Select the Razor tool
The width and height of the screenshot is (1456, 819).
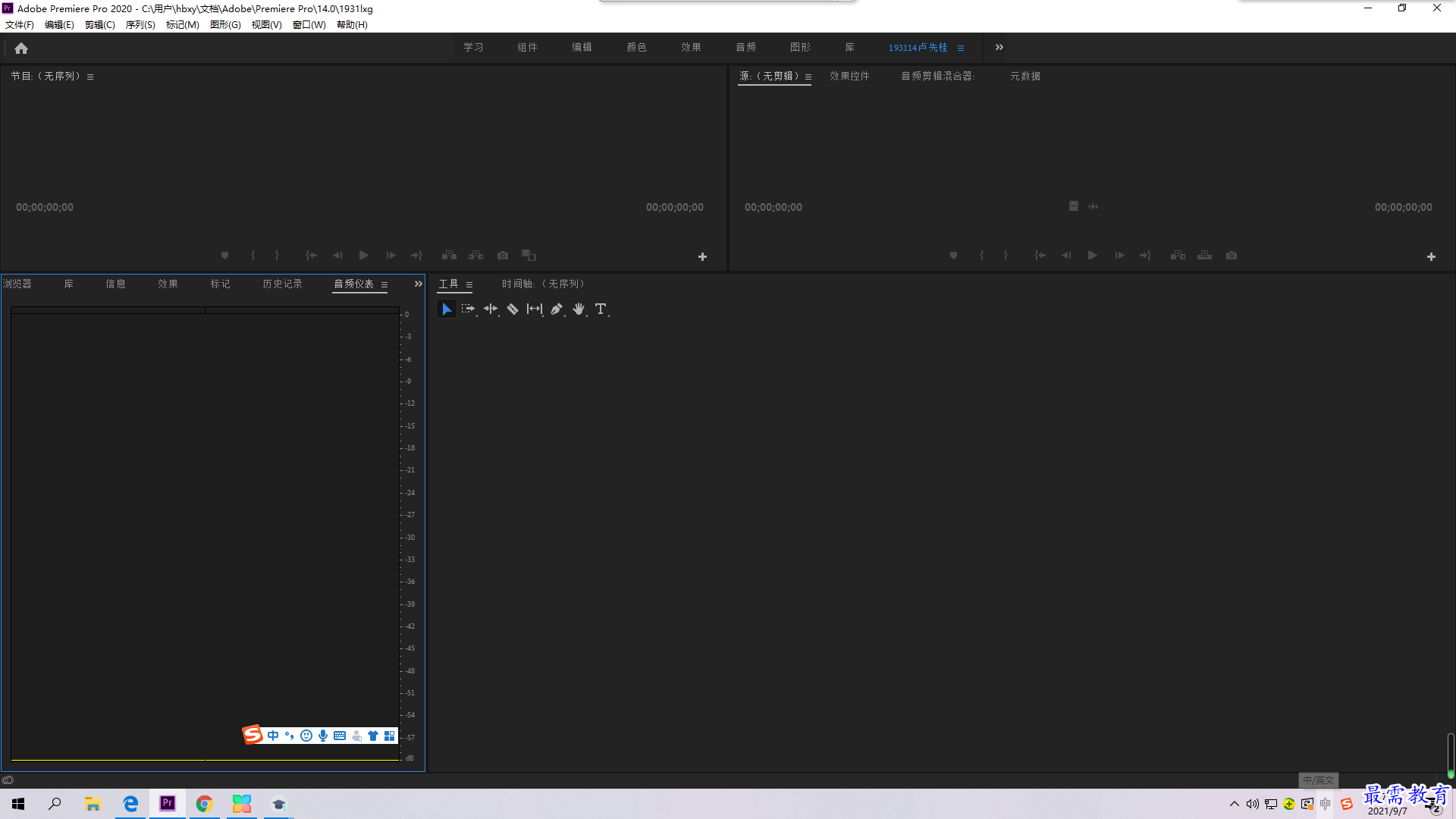513,309
